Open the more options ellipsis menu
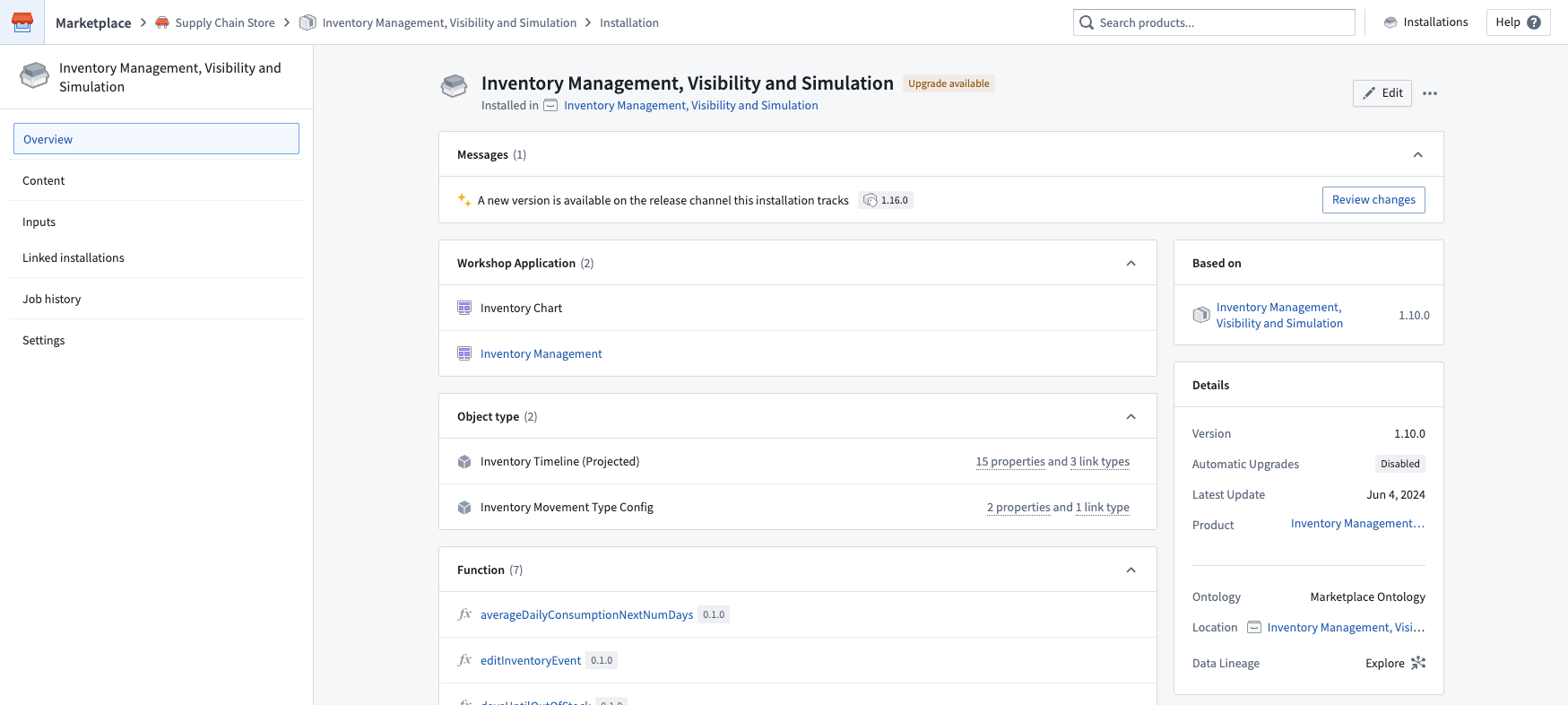 click(1430, 93)
